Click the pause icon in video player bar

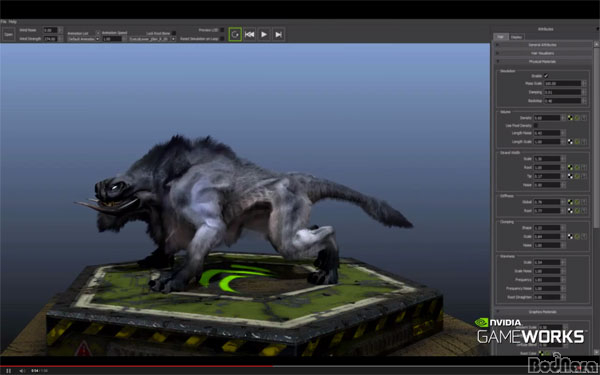click(x=8, y=370)
